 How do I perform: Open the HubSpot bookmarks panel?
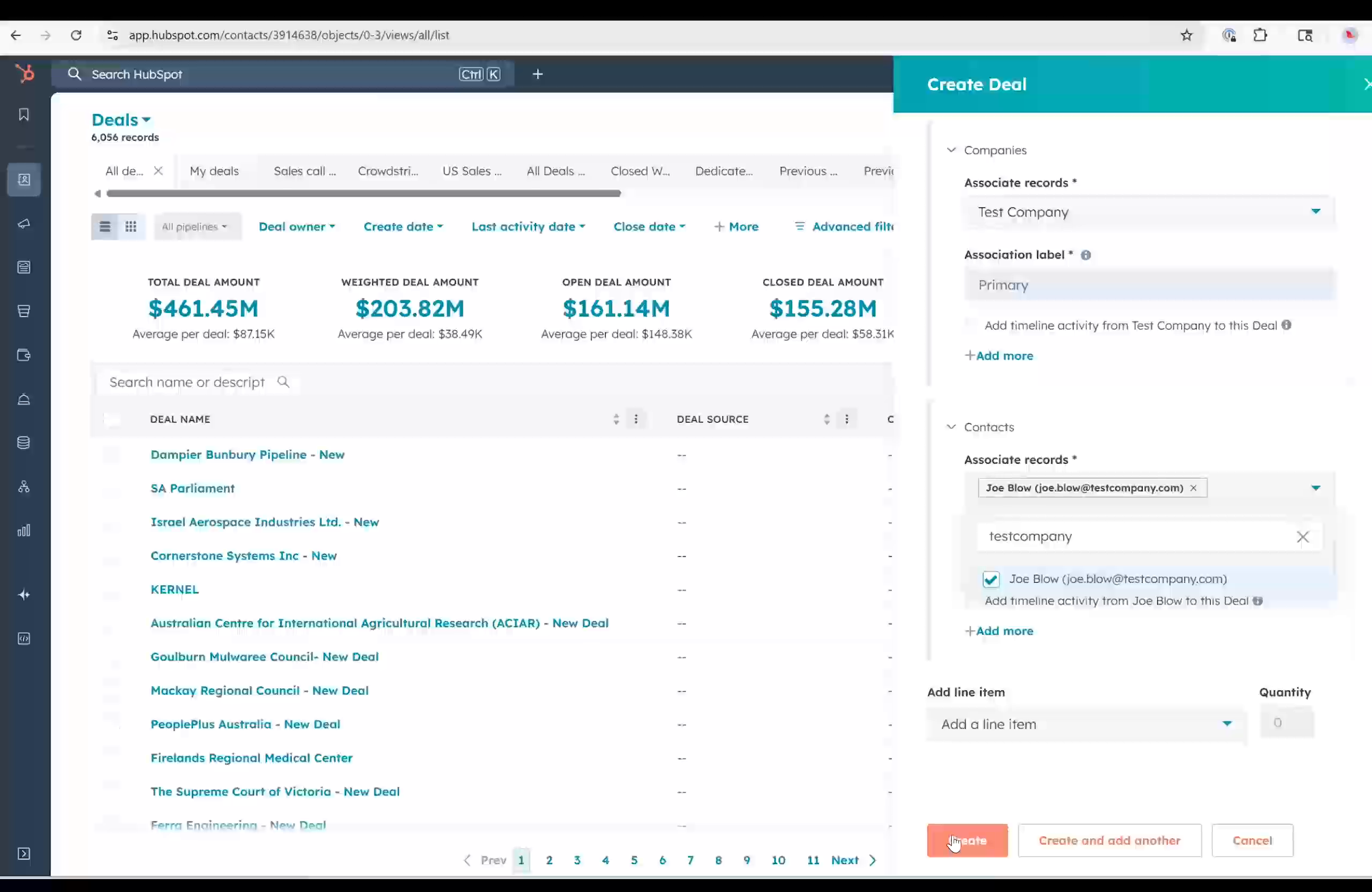point(24,114)
